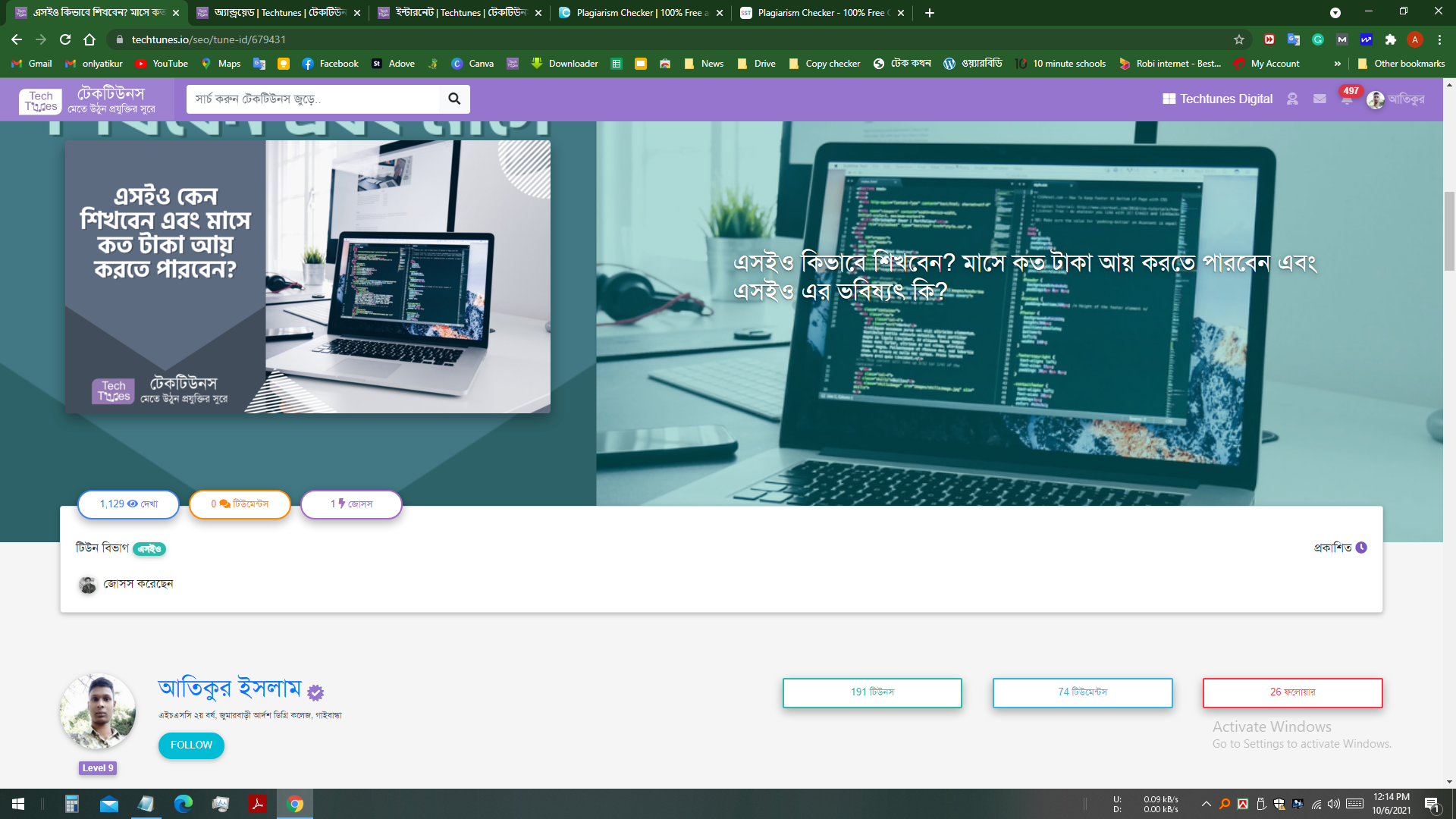Click the user profile icon beside Techtunes Digital

pos(1292,99)
